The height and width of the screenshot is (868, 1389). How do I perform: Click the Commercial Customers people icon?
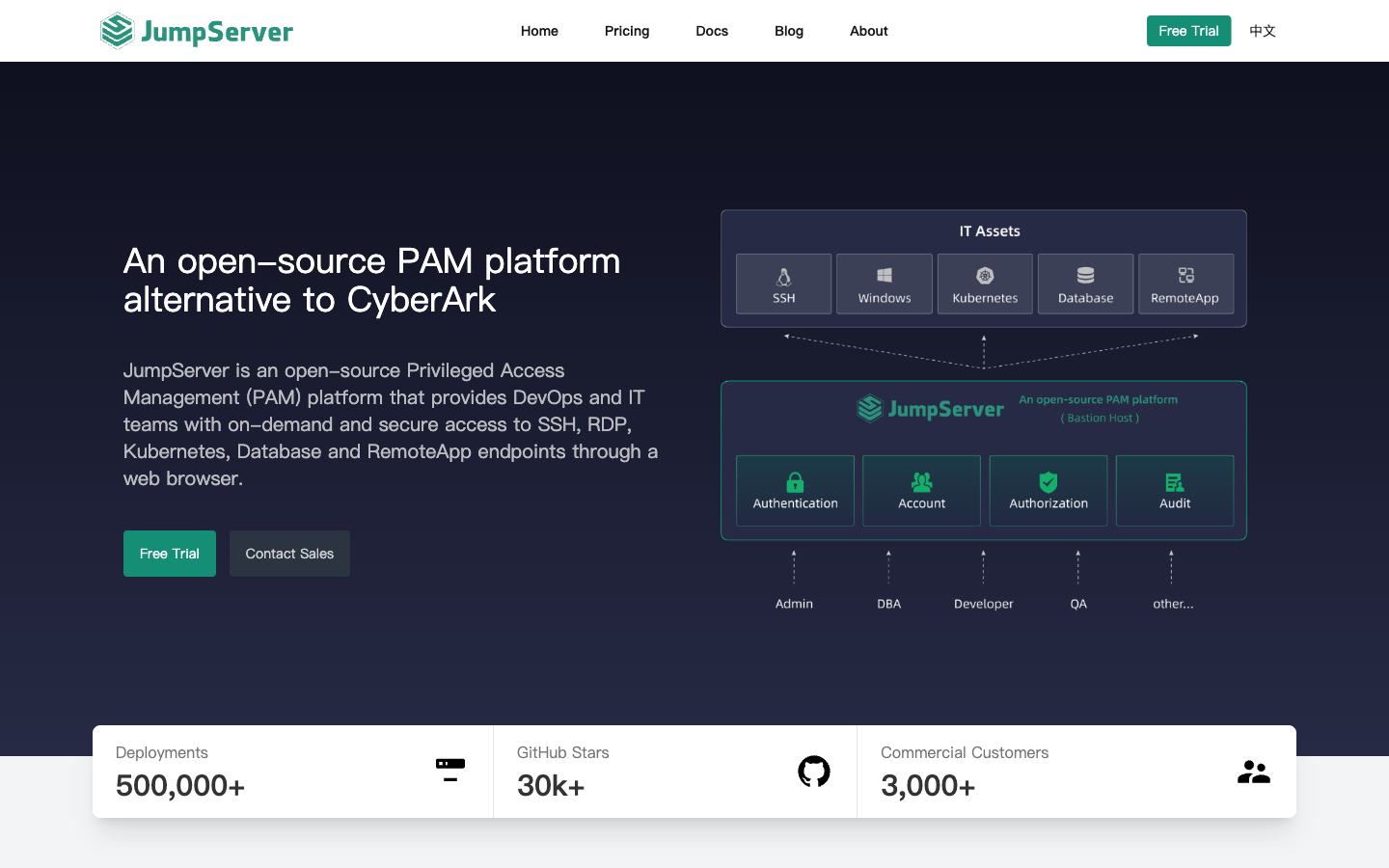[1254, 772]
